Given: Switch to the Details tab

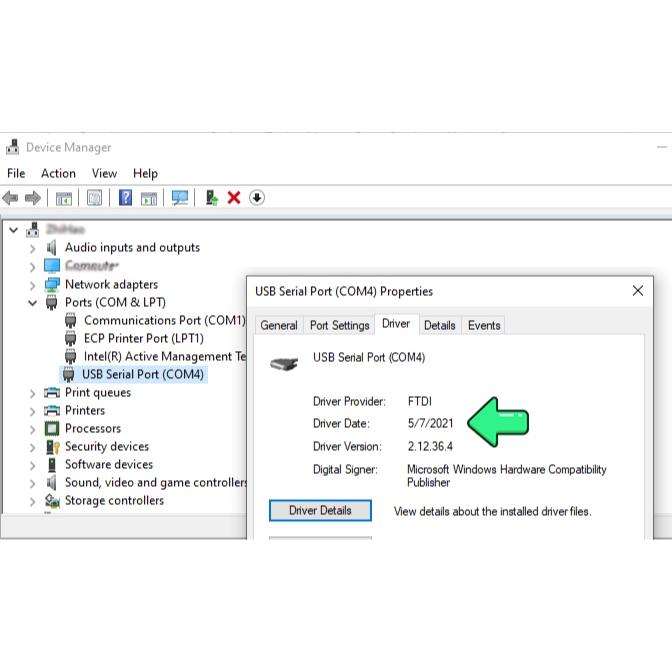Looking at the screenshot, I should [x=439, y=325].
